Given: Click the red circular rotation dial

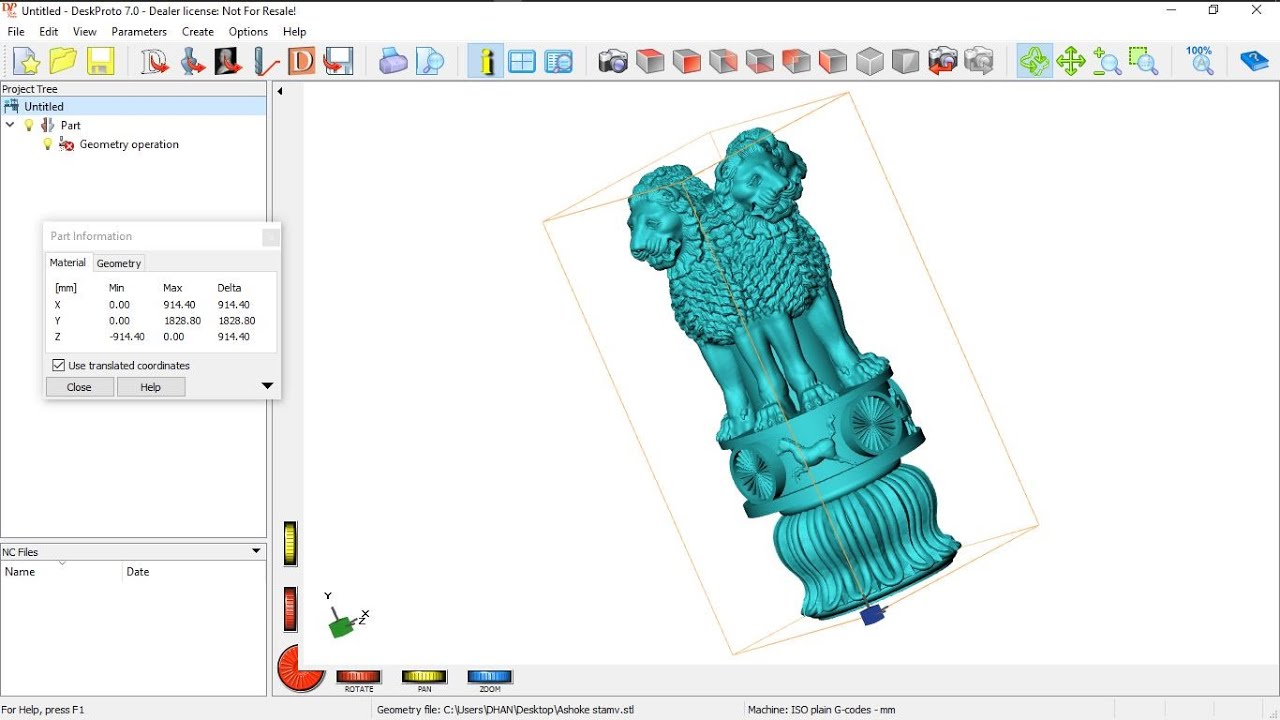Looking at the screenshot, I should 301,670.
